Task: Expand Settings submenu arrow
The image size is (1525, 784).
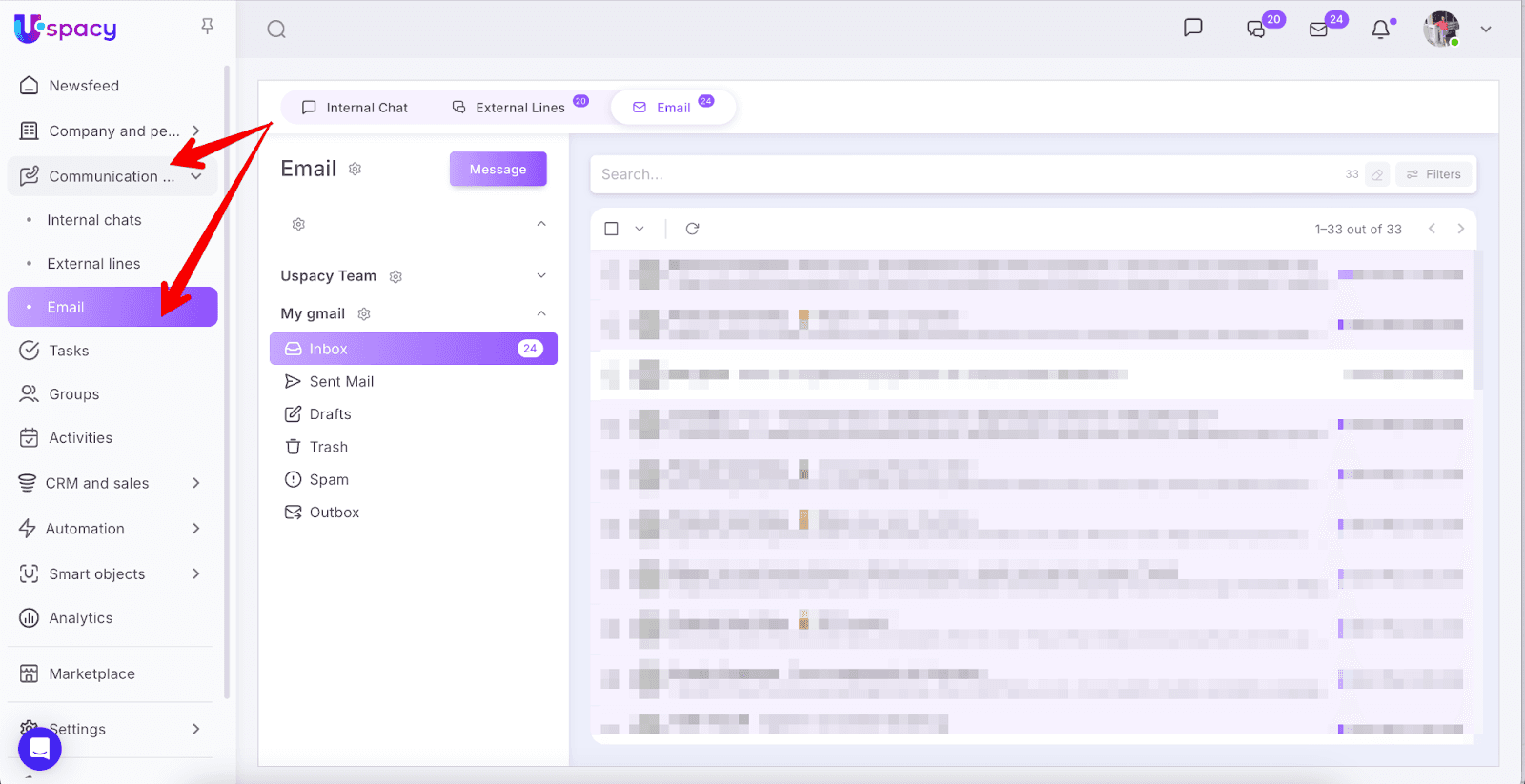Action: (196, 729)
